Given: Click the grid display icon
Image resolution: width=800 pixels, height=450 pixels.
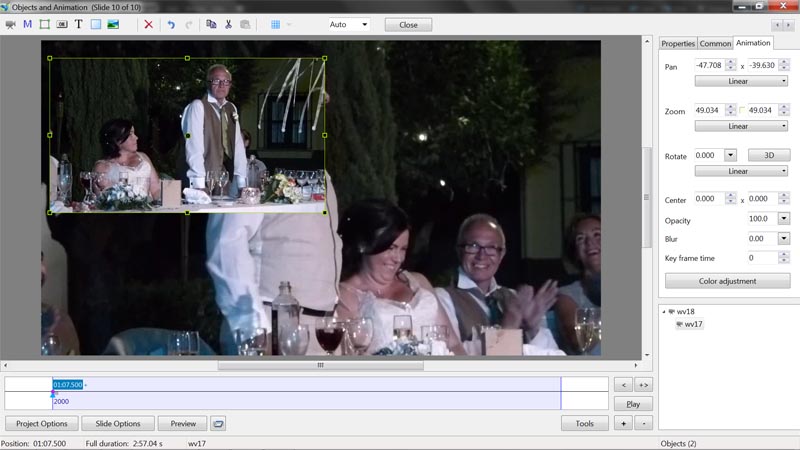Looking at the screenshot, I should (x=276, y=24).
